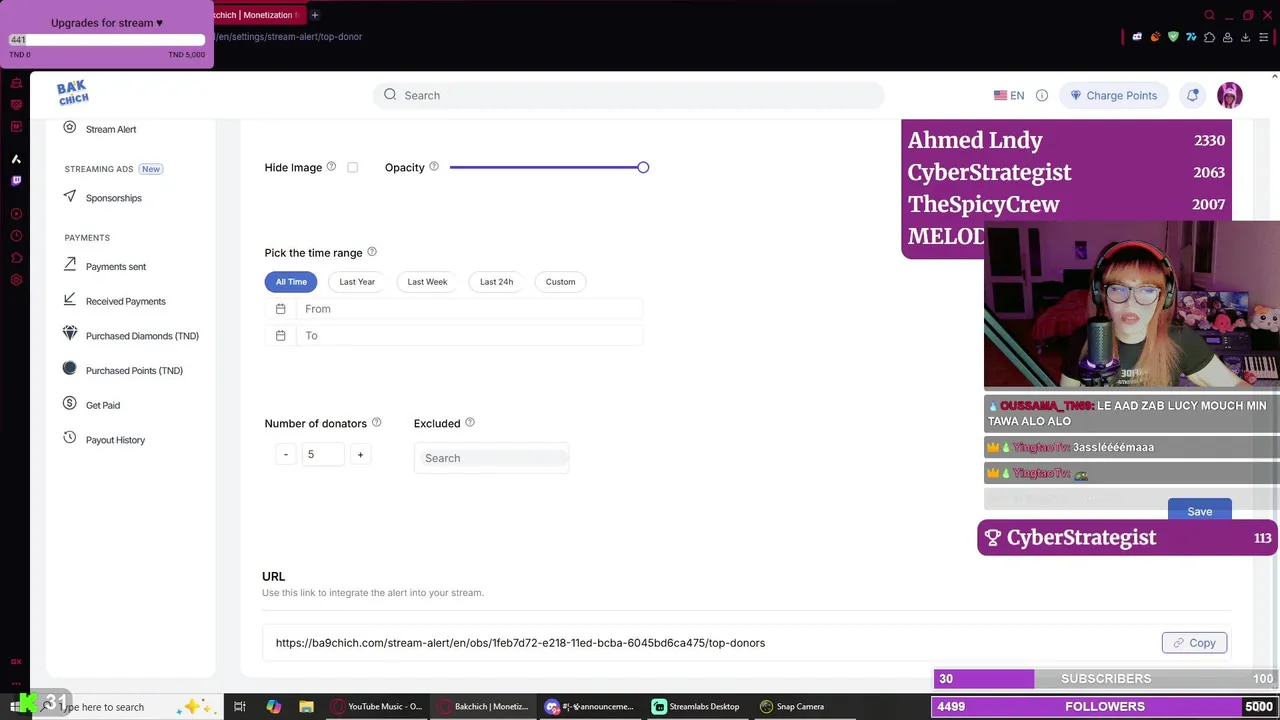Open the browser easy setup menu icon
The image size is (1280, 720).
(1263, 37)
